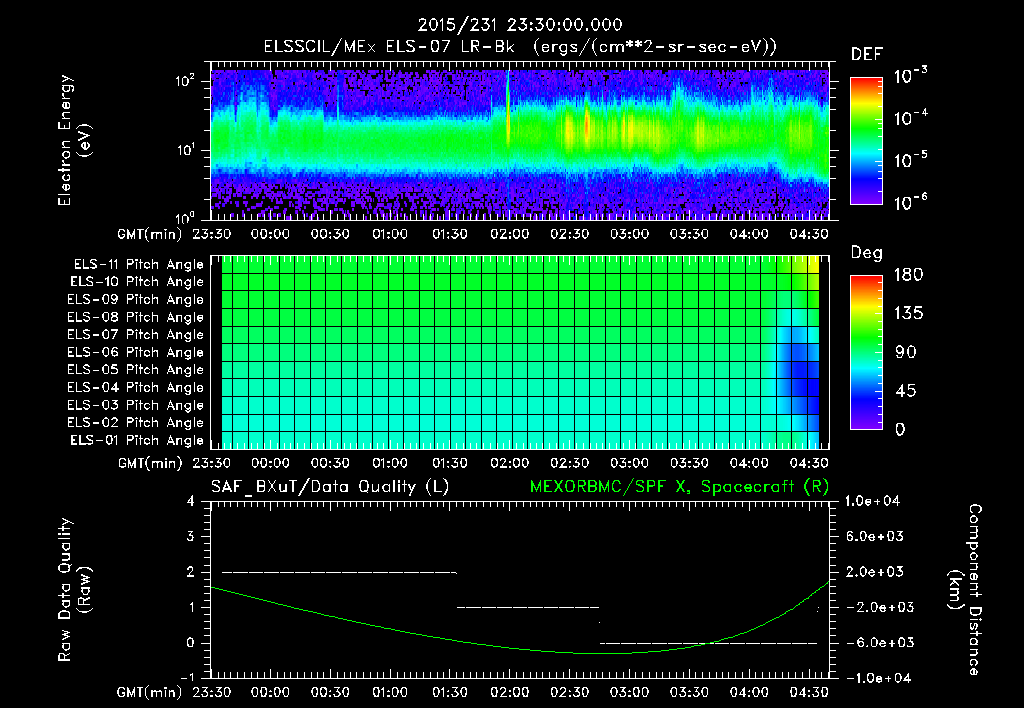1024x708 pixels.
Task: Click the 04:30 time label under bottom plot
Action: [x=808, y=692]
